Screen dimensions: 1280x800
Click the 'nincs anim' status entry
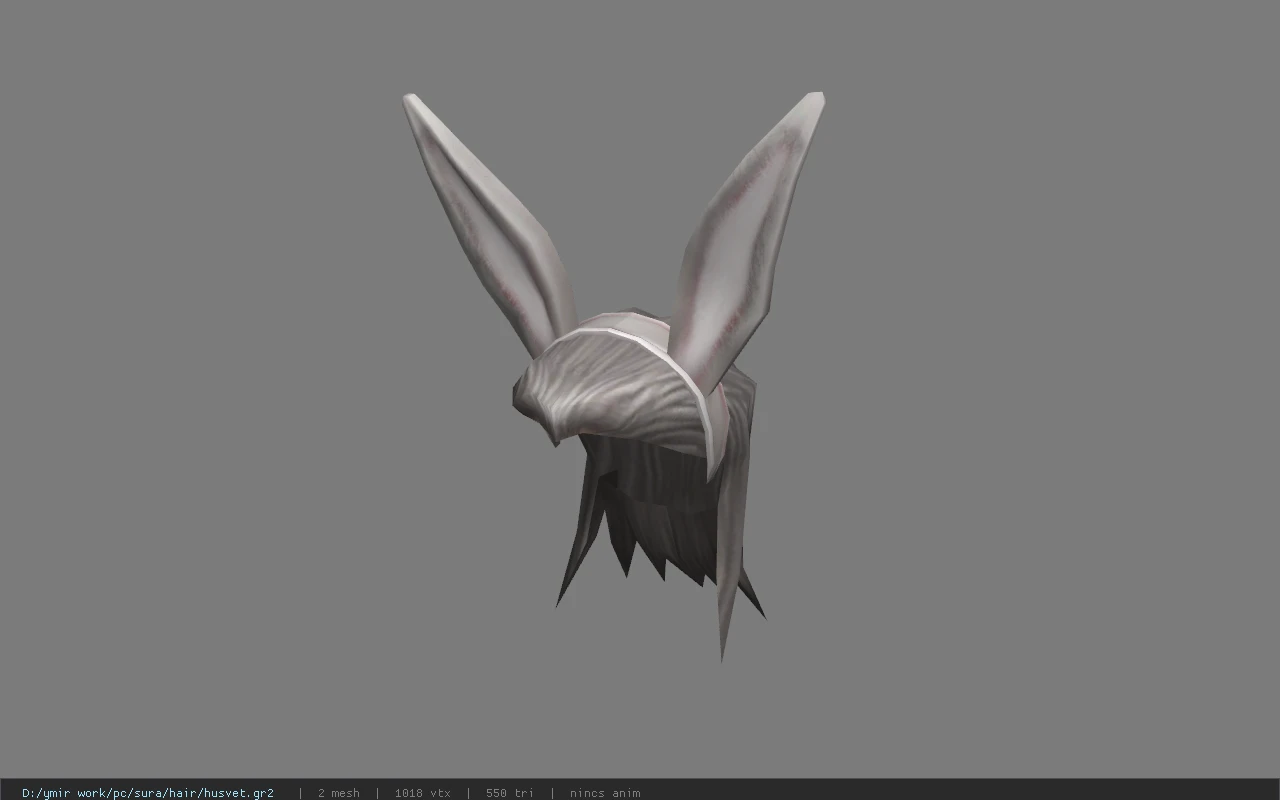pyautogui.click(x=605, y=793)
